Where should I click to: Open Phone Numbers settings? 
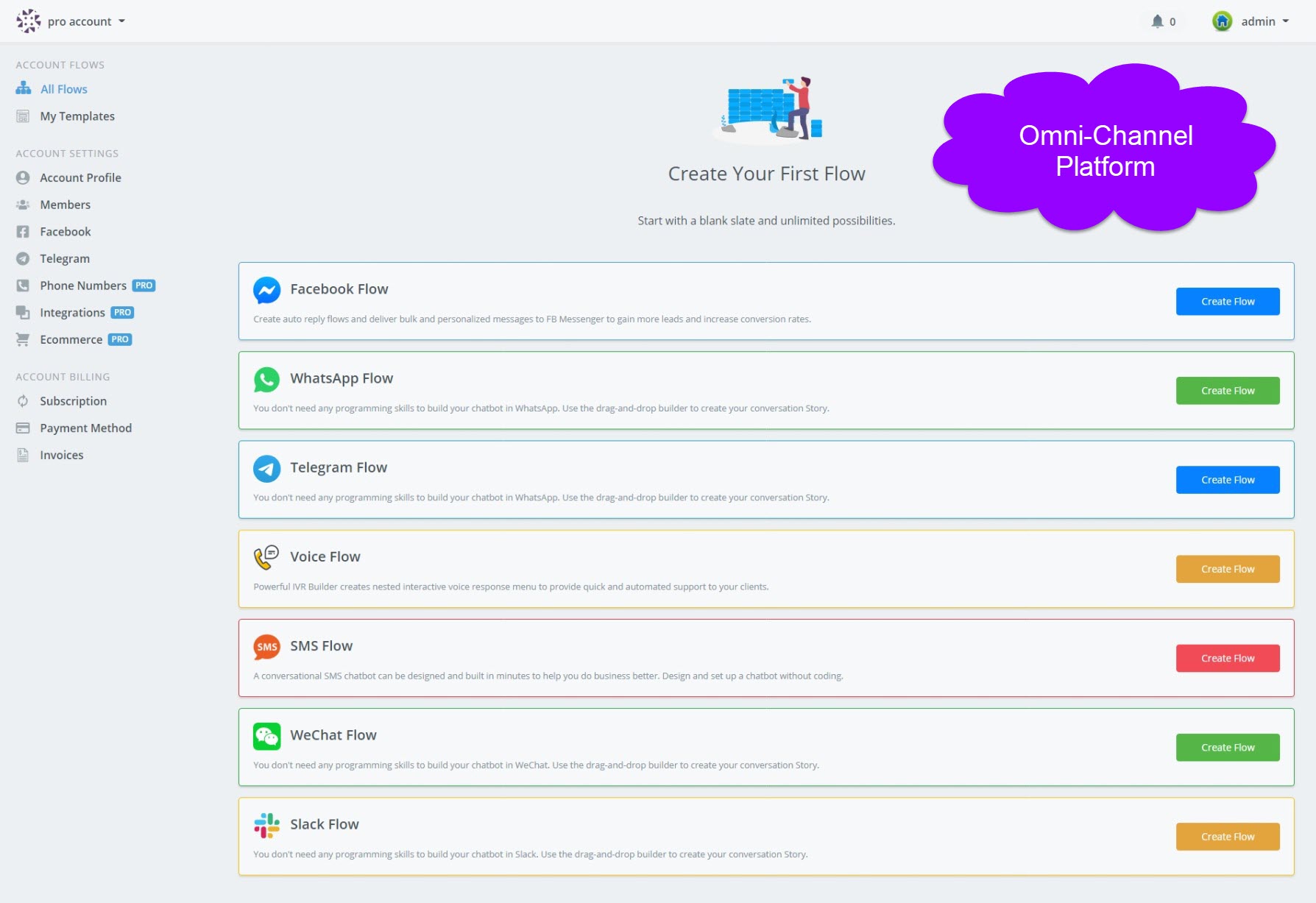point(83,286)
